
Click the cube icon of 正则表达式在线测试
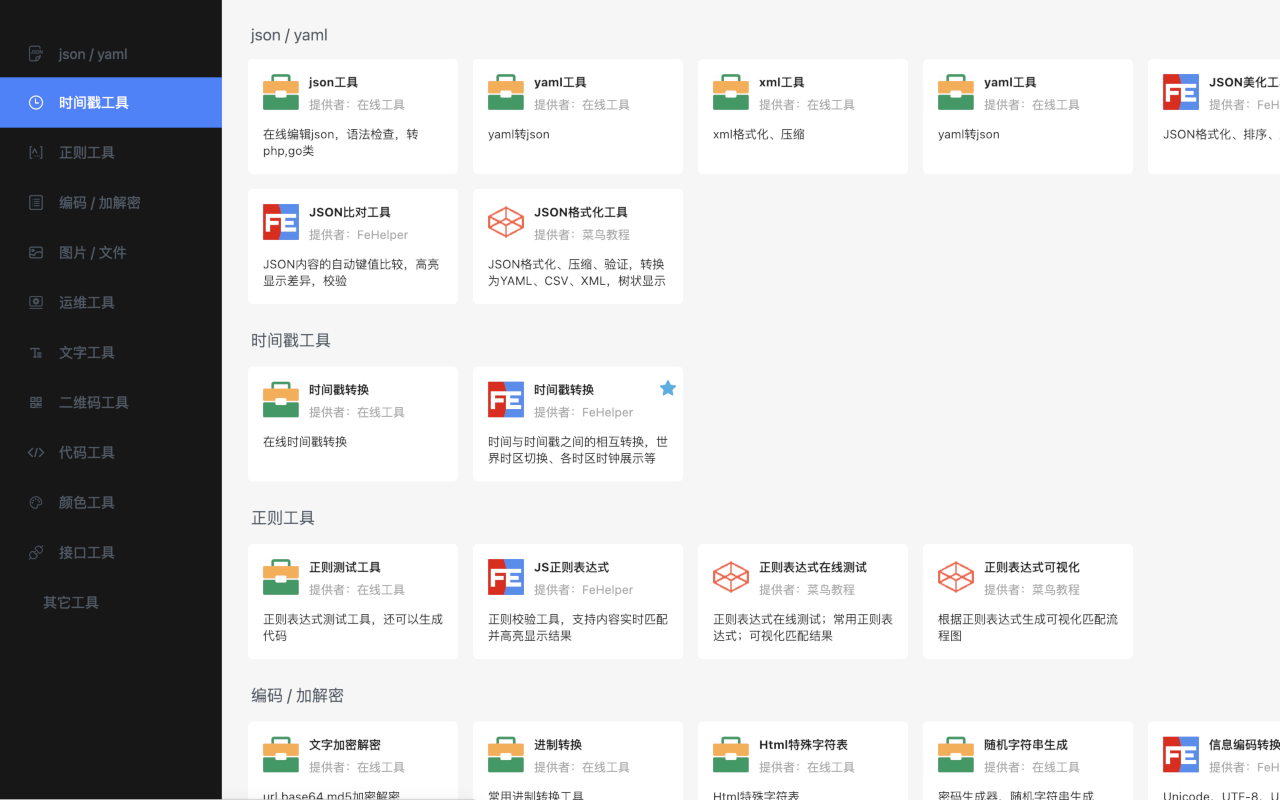[731, 577]
